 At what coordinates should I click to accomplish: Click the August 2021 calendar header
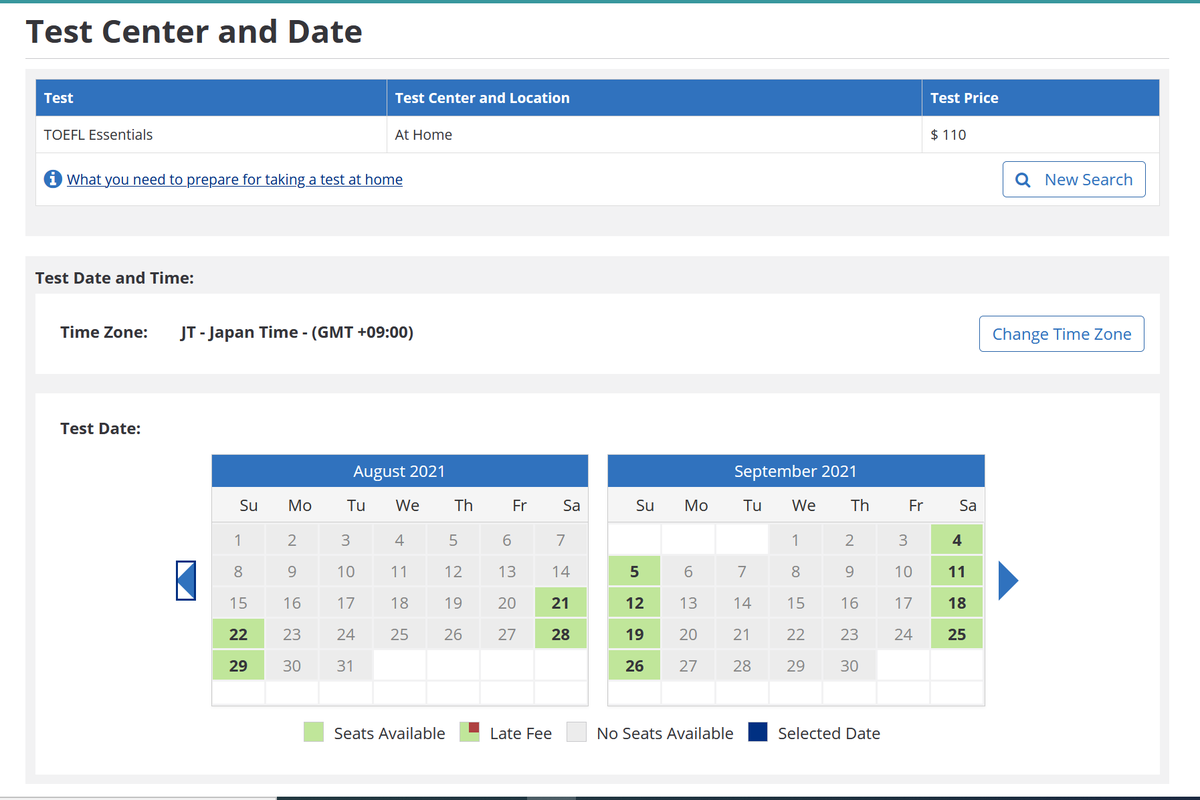pyautogui.click(x=399, y=471)
